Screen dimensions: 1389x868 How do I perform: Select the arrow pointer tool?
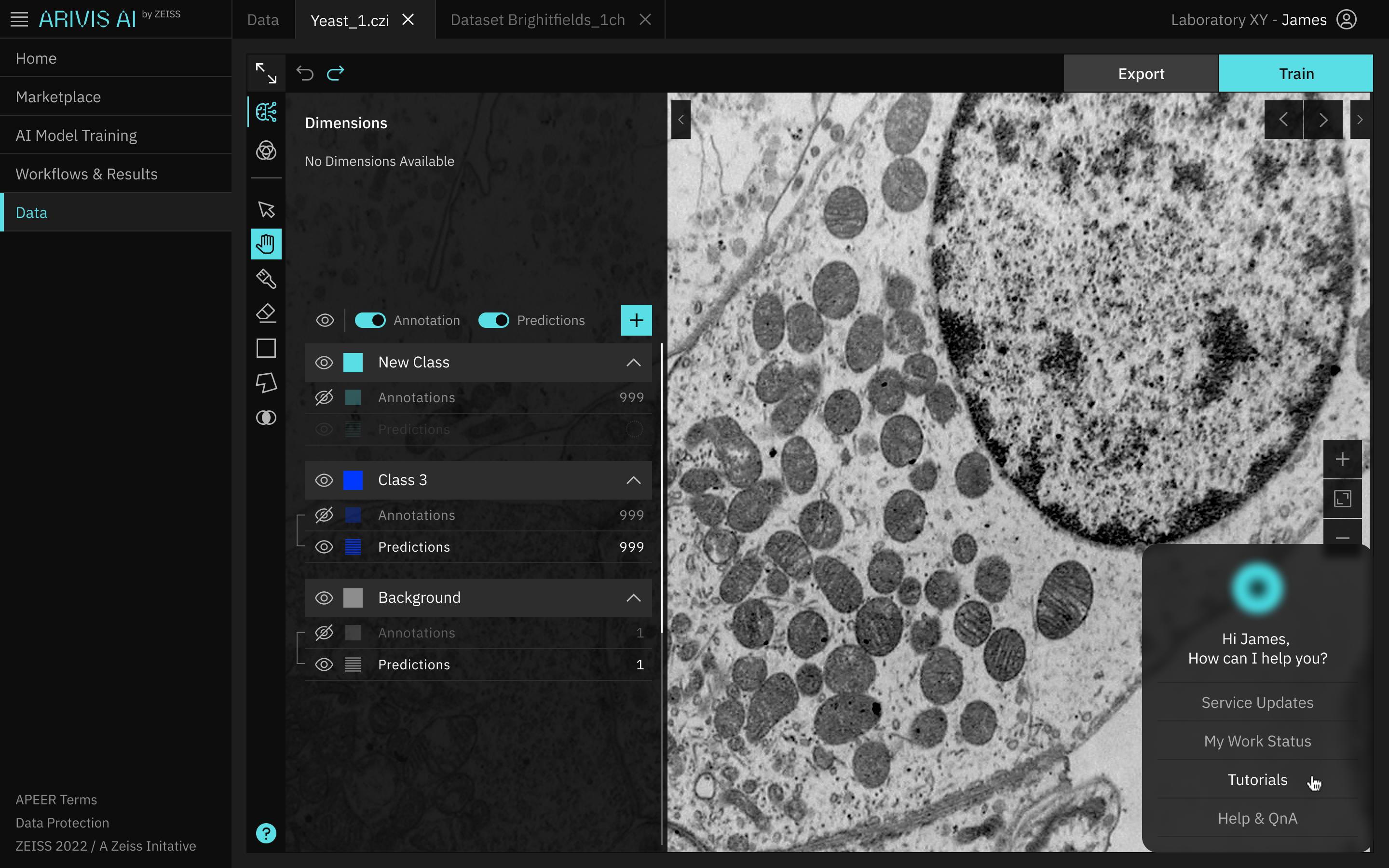click(x=266, y=210)
